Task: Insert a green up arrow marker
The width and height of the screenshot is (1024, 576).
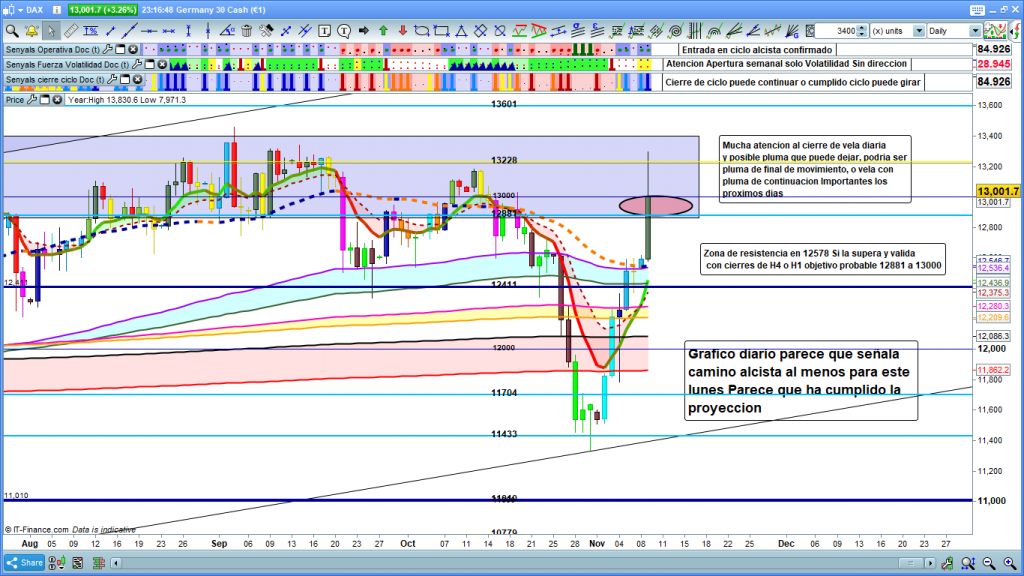Action: [x=383, y=30]
